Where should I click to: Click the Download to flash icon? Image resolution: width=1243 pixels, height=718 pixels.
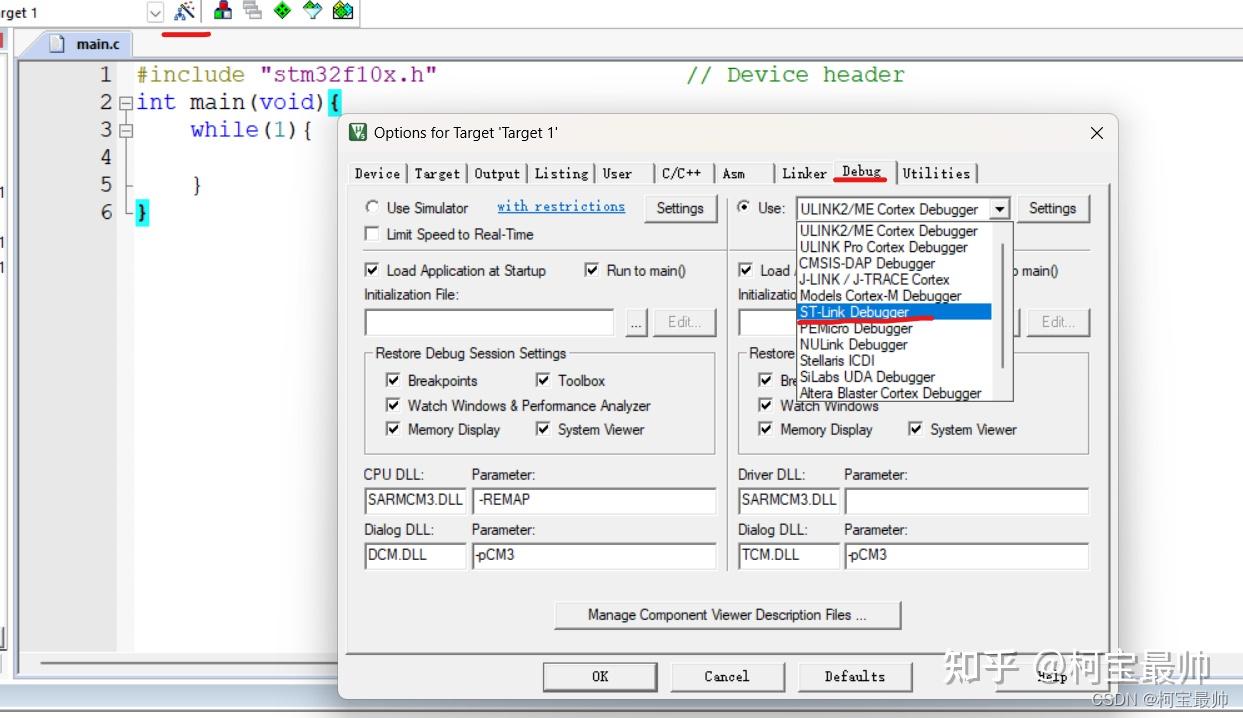tap(222, 13)
